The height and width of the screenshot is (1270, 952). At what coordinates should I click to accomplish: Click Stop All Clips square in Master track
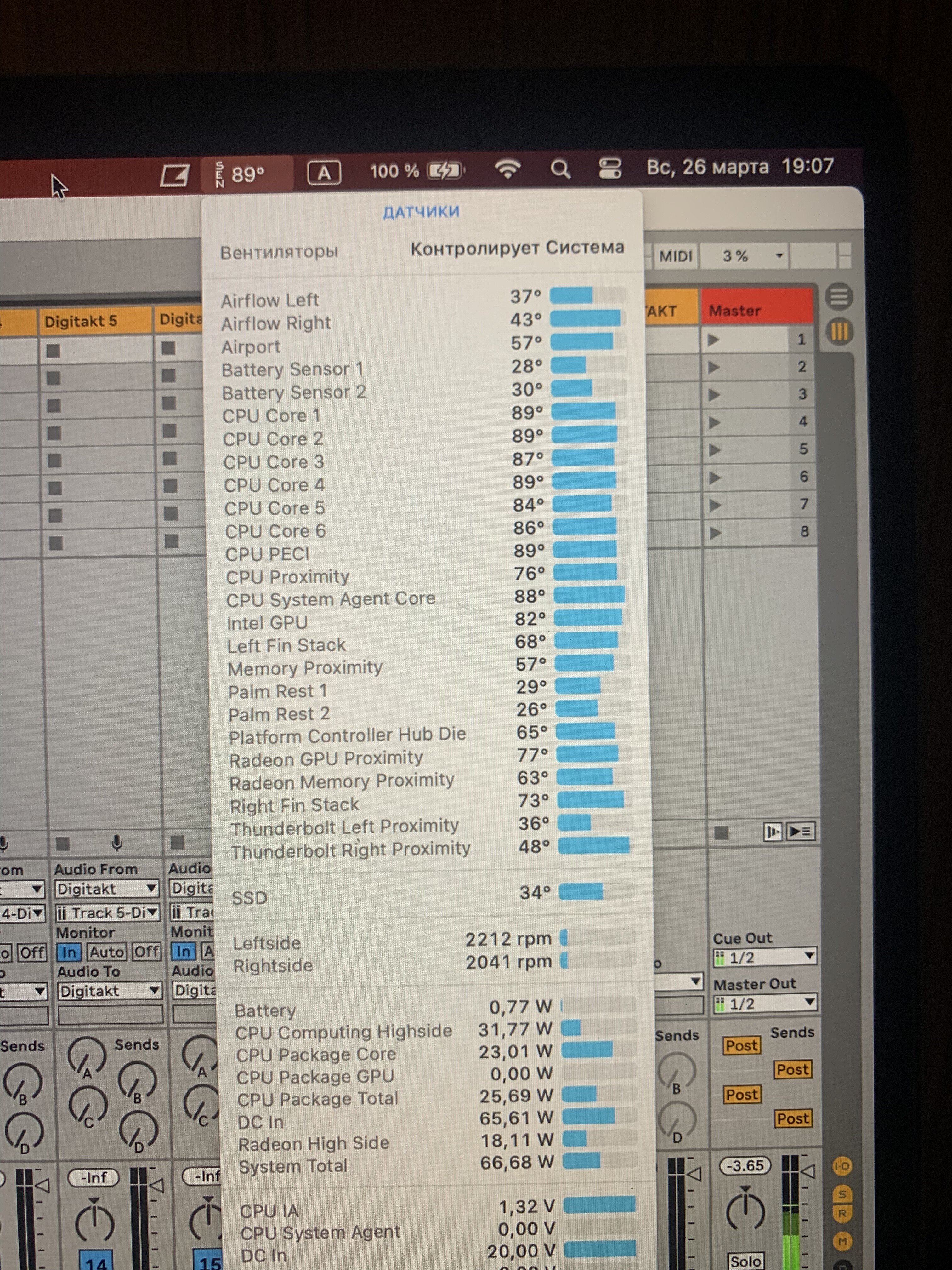[721, 832]
